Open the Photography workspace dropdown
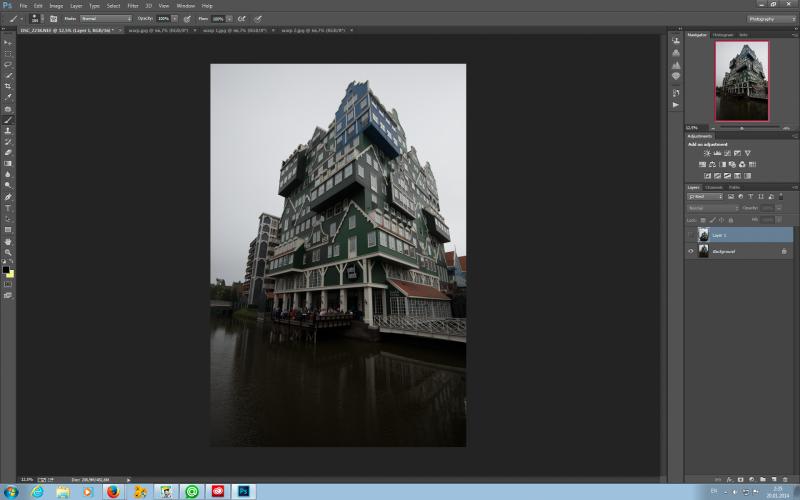The width and height of the screenshot is (800, 500). (772, 19)
